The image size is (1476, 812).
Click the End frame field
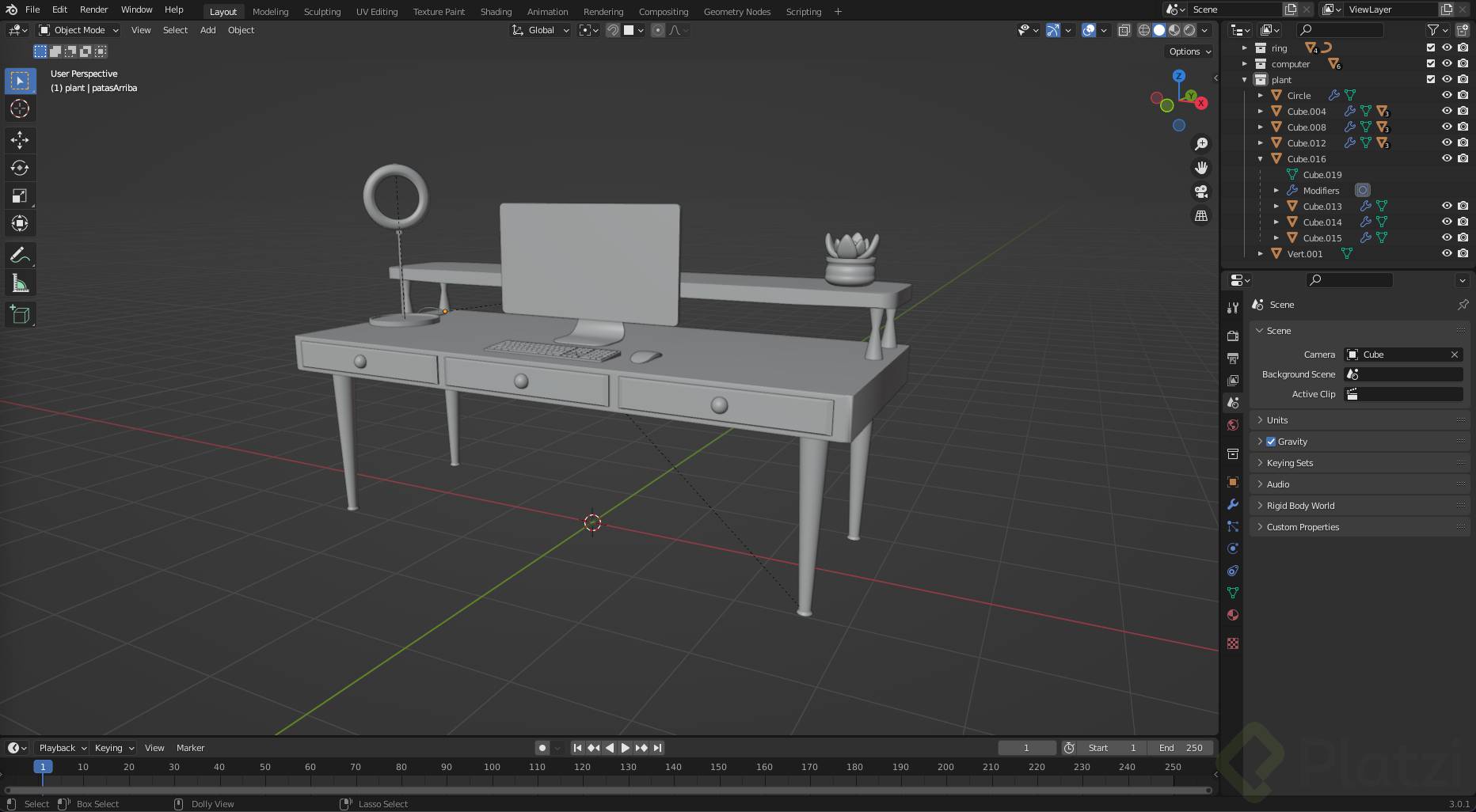pyautogui.click(x=1181, y=748)
